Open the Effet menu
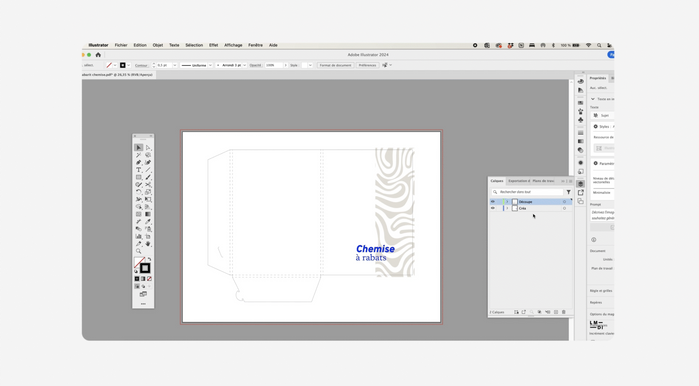 (214, 45)
